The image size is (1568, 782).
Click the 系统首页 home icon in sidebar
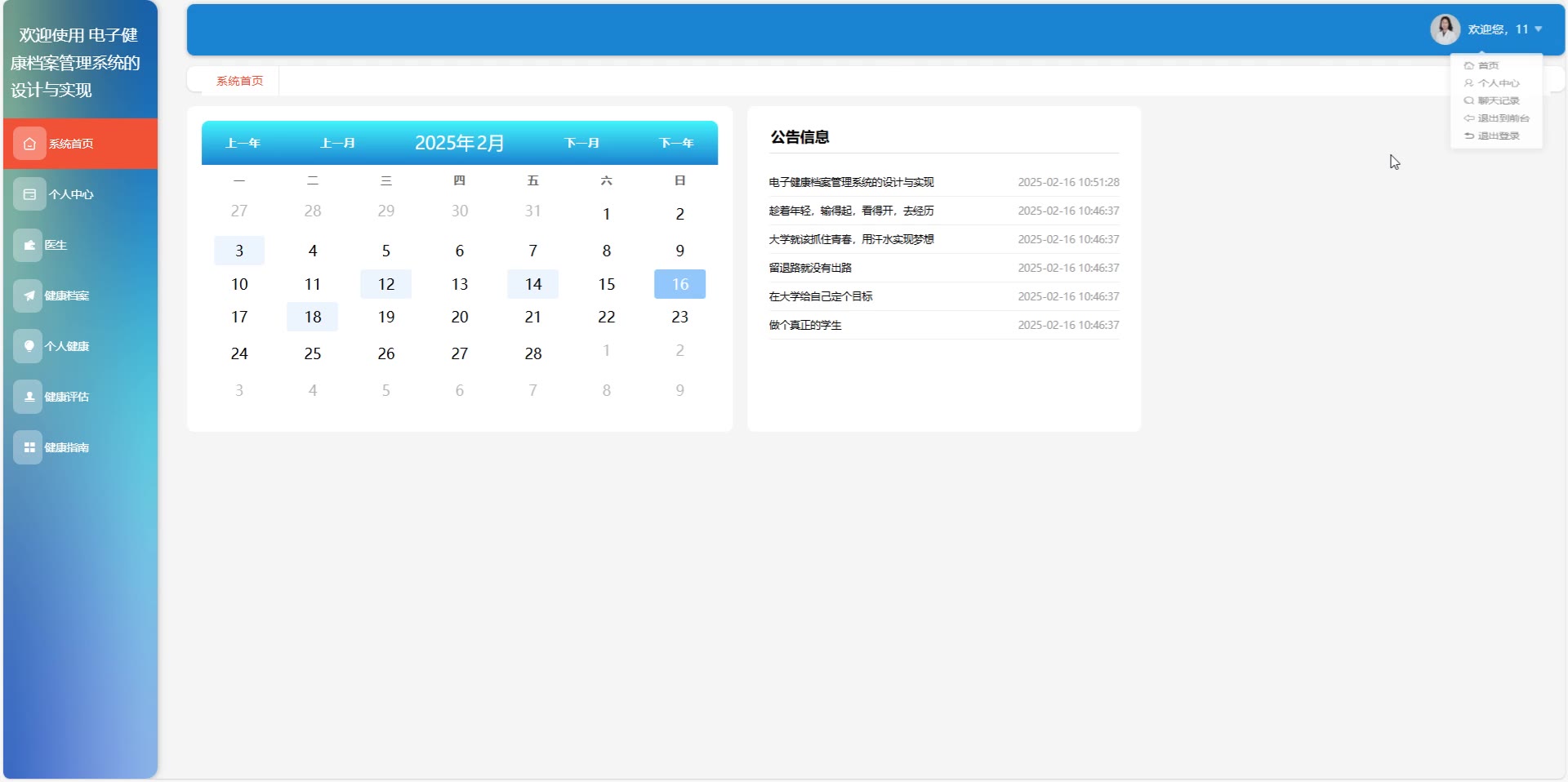coord(29,144)
